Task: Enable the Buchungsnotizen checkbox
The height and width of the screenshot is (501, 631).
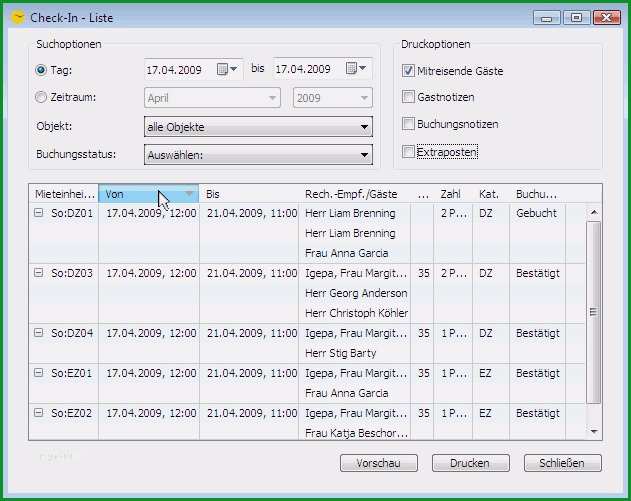Action: pyautogui.click(x=408, y=124)
